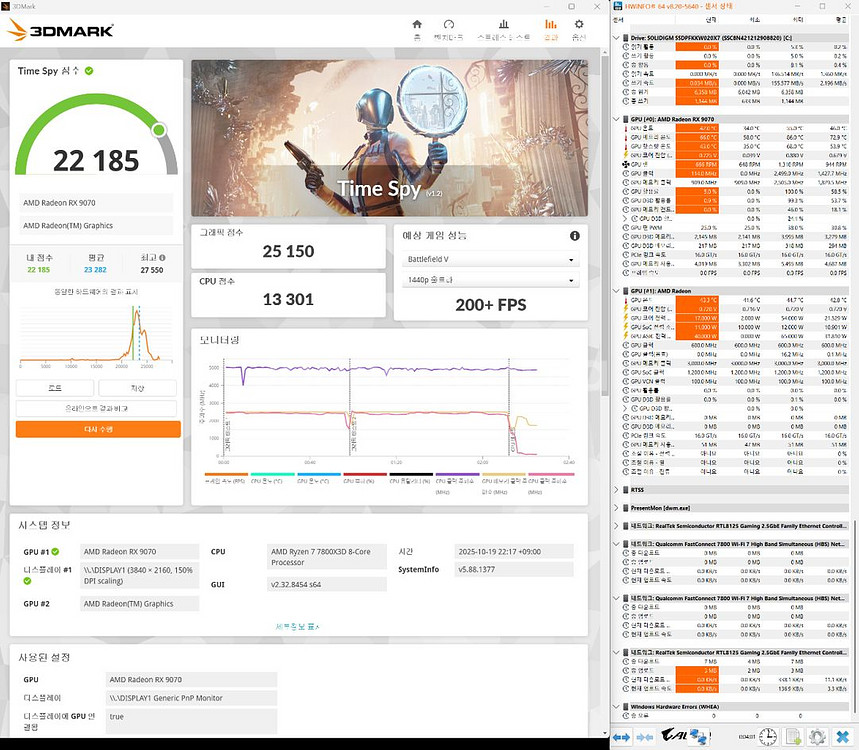Click the orange run again button
The image size is (859, 750).
point(98,429)
